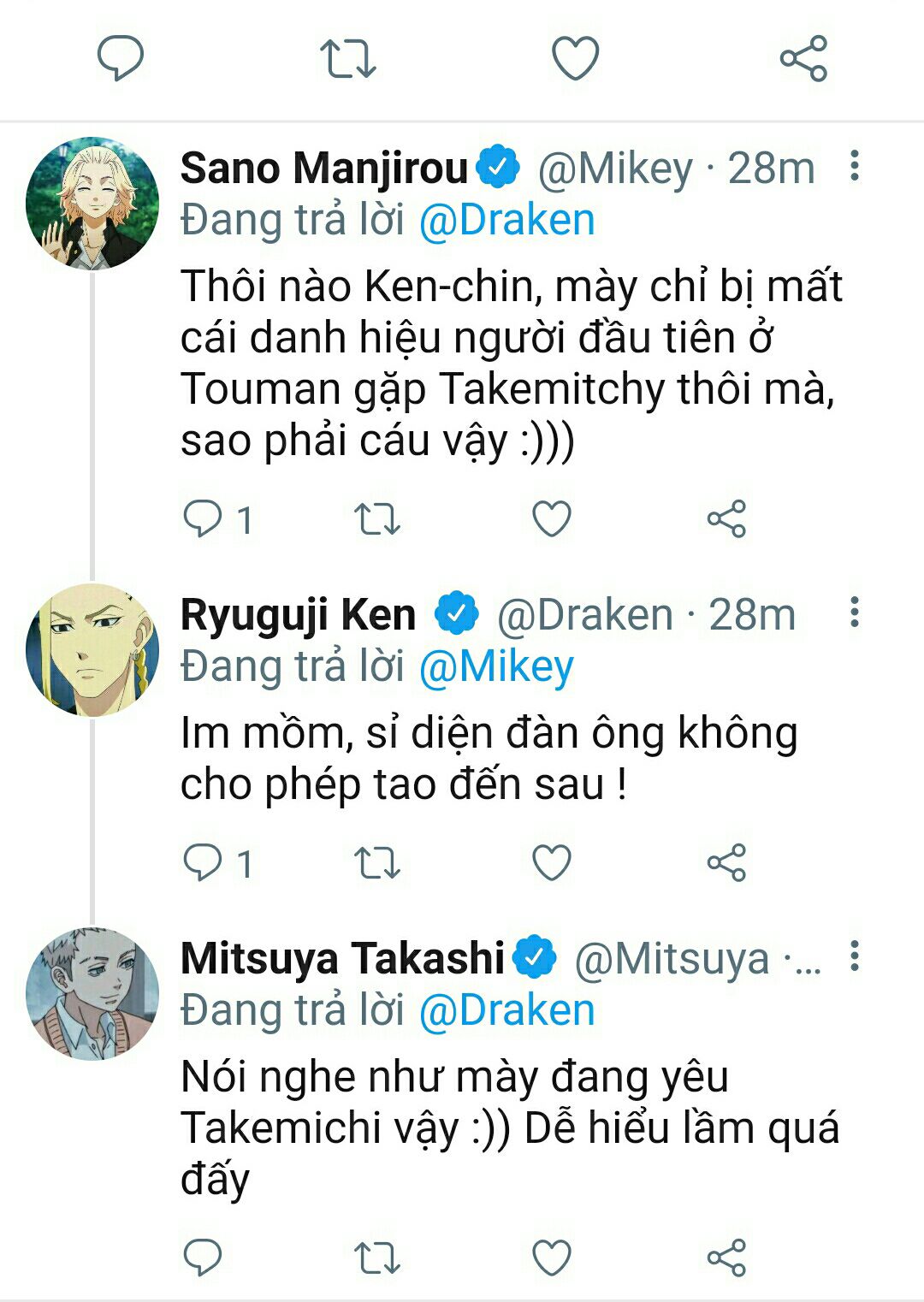This screenshot has height=1302, width=924.
Task: Share the top tweet
Action: [x=803, y=58]
